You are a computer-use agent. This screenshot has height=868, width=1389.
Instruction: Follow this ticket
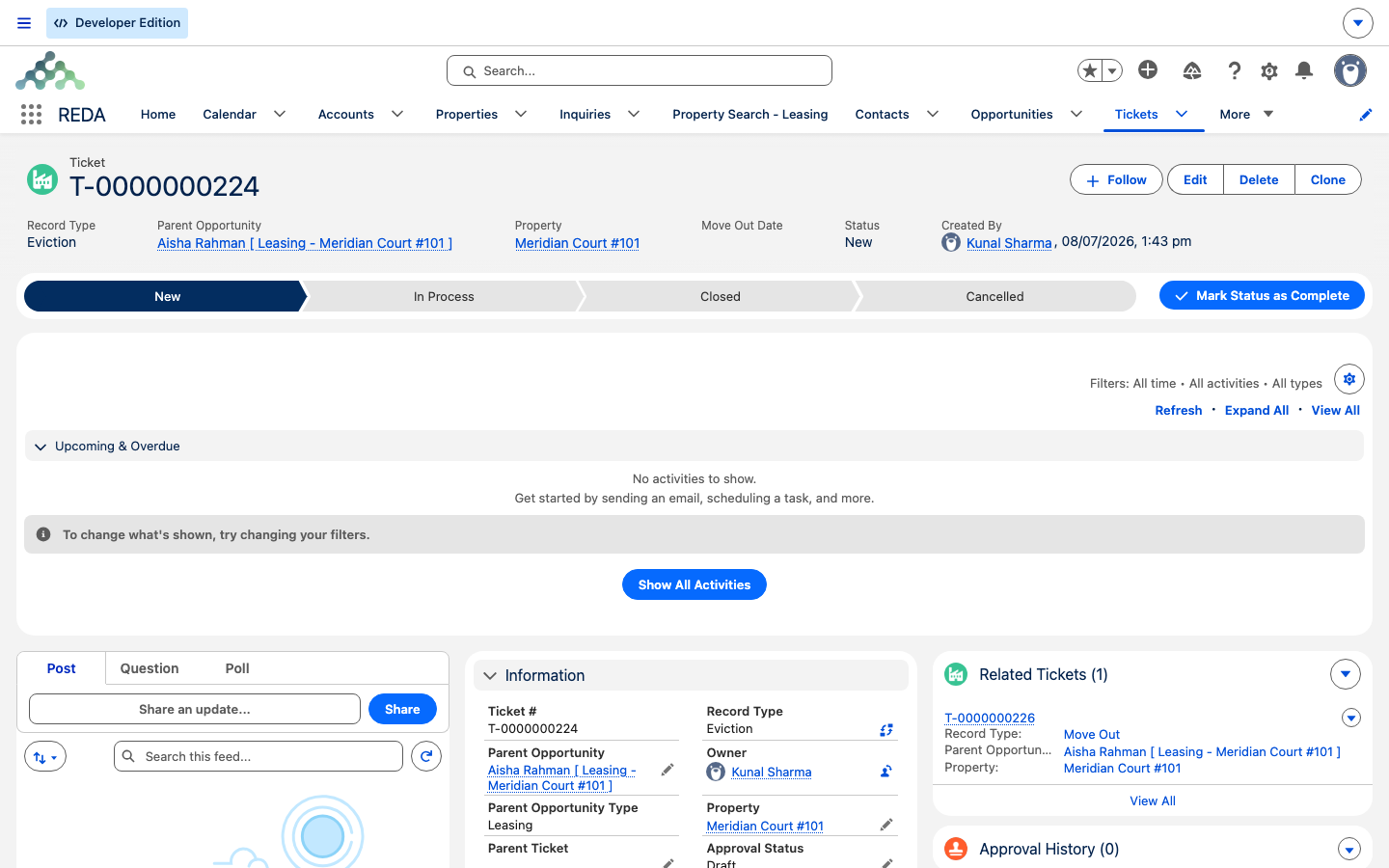tap(1116, 179)
